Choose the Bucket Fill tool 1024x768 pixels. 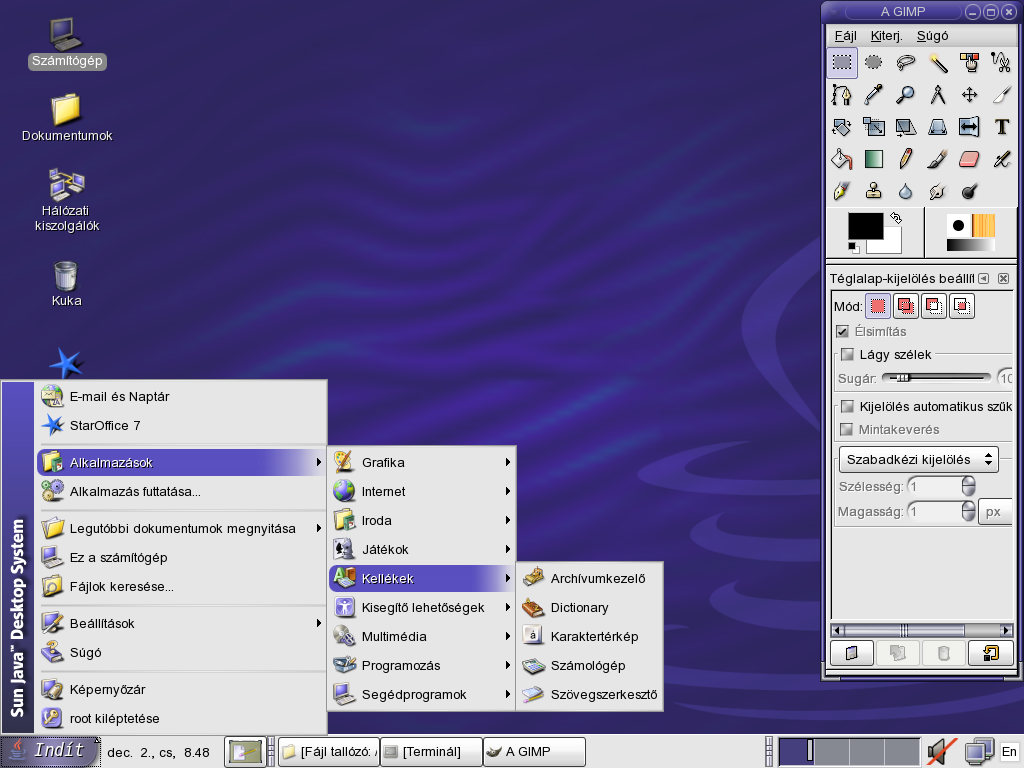(842, 159)
